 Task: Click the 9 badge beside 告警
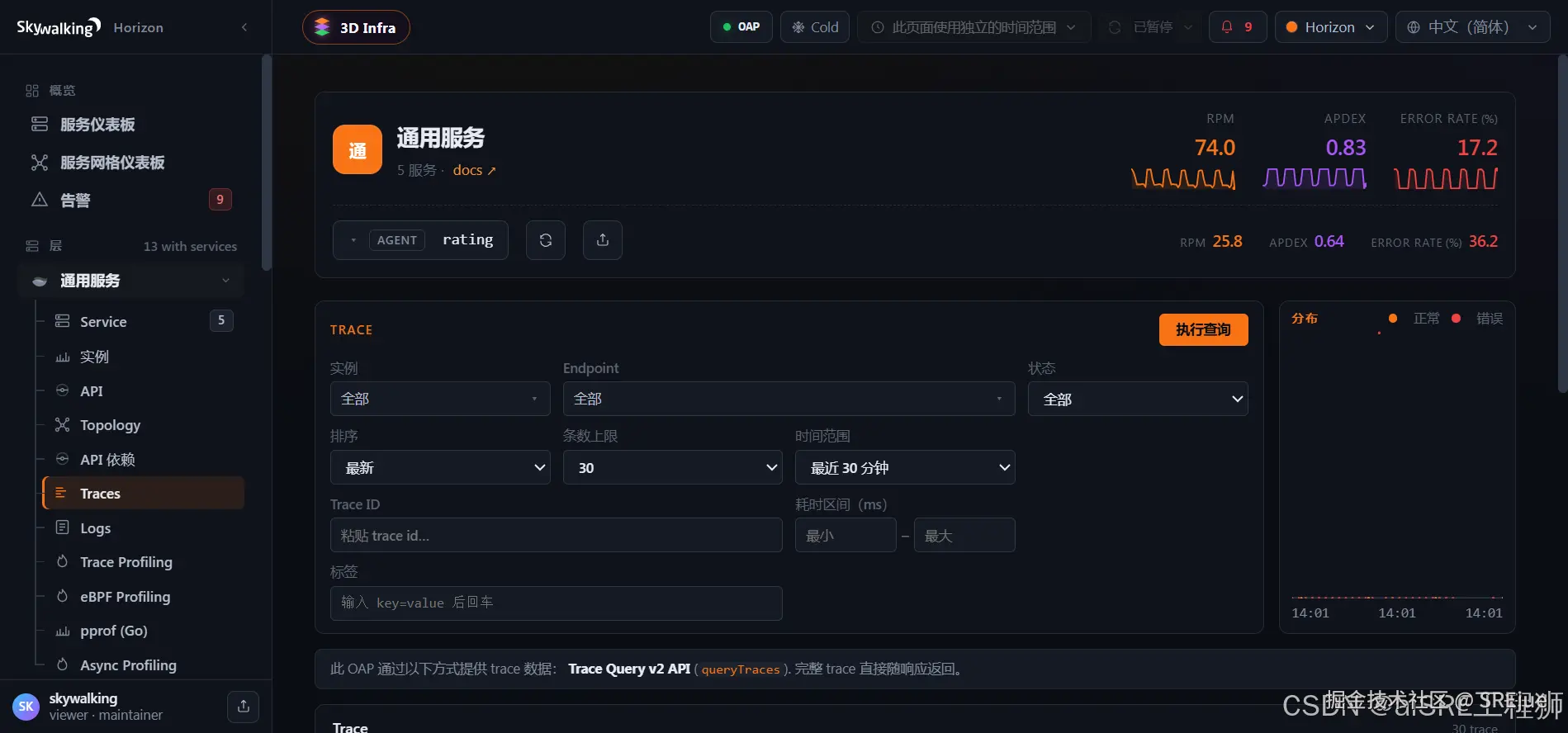(x=220, y=199)
